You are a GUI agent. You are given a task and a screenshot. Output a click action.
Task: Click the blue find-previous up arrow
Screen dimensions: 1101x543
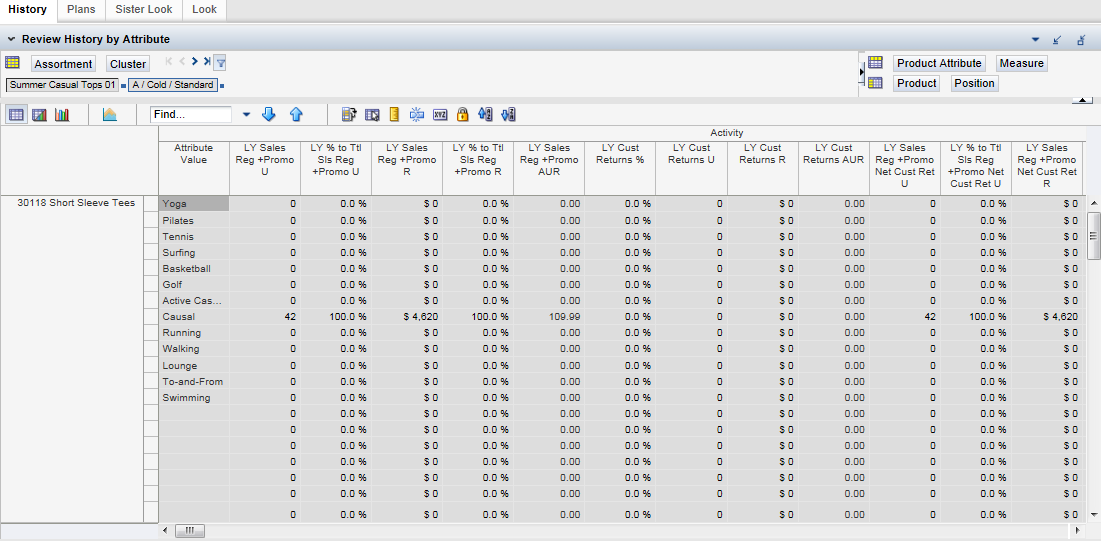(x=296, y=115)
